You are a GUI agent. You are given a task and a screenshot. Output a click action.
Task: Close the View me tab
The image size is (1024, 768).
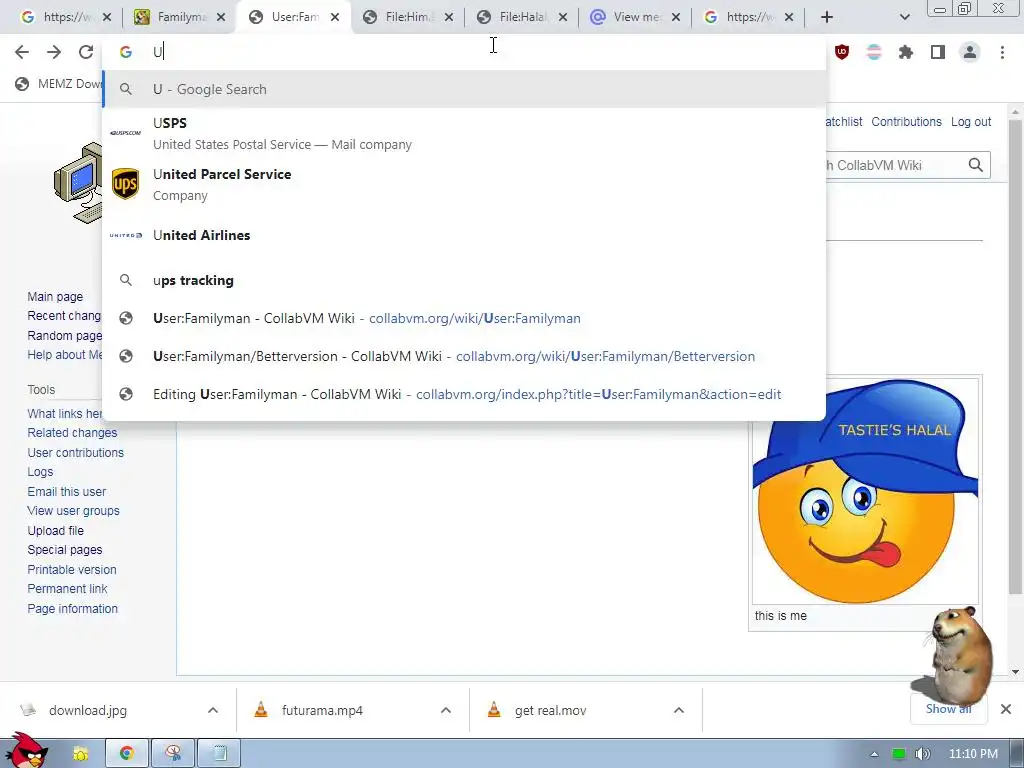[x=676, y=17]
